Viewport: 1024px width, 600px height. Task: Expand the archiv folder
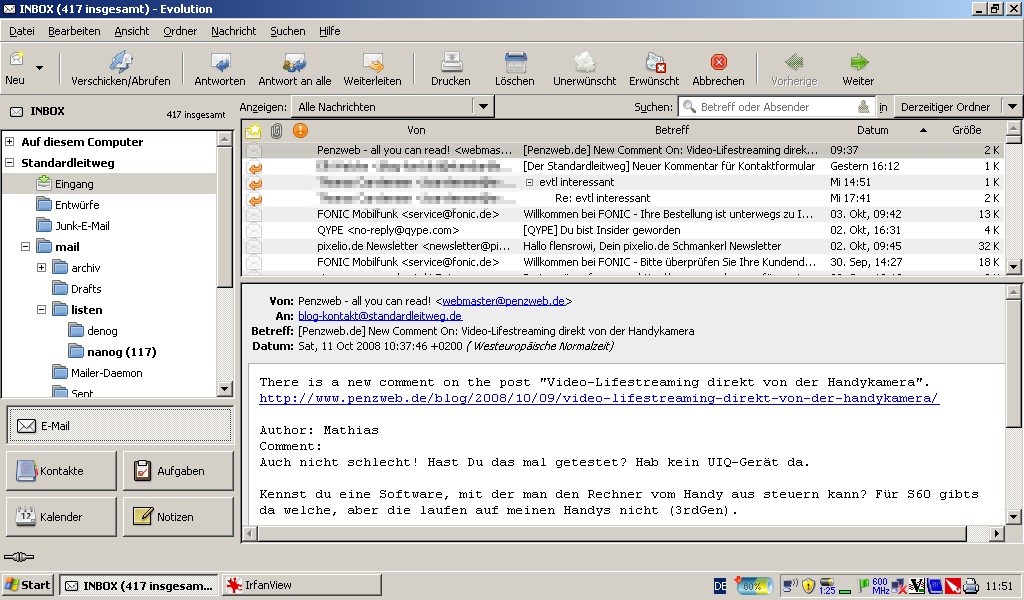[42, 268]
